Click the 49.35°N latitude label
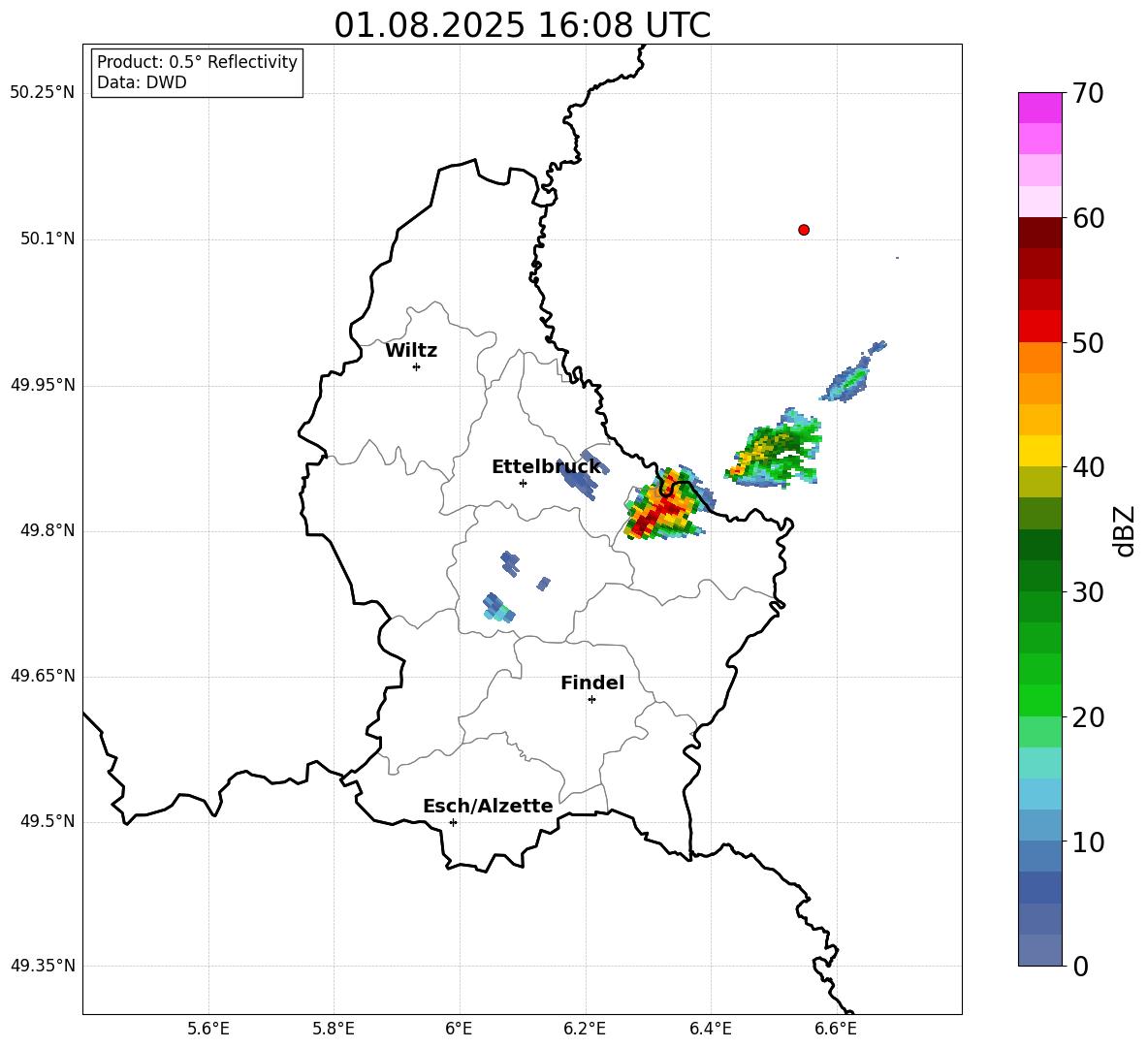This screenshot has height=1048, width=1148. pyautogui.click(x=43, y=966)
